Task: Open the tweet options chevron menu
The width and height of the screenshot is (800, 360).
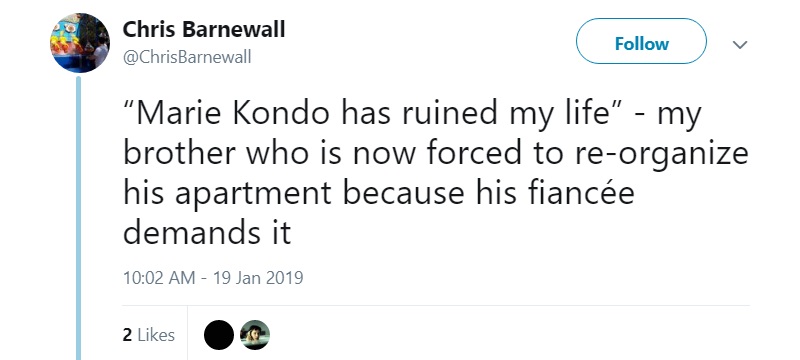Action: [x=740, y=45]
